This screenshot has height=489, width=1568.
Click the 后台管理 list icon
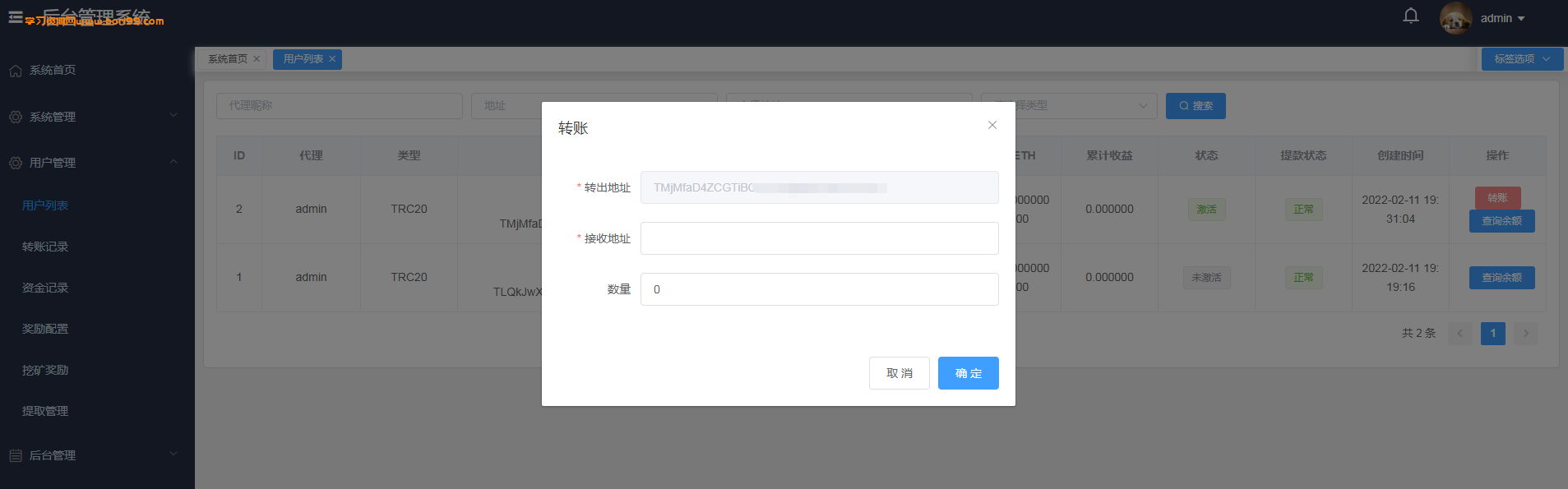pyautogui.click(x=16, y=455)
